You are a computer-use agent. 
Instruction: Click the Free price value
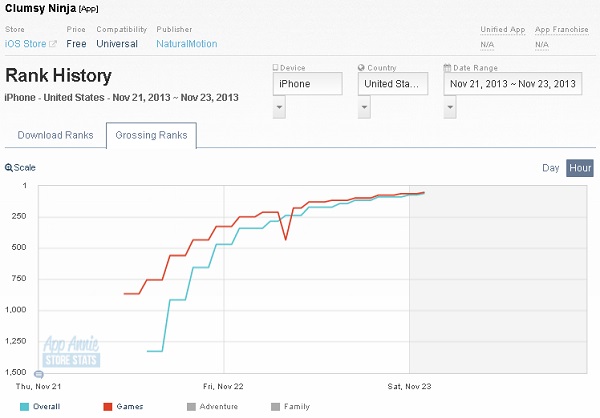coord(76,44)
